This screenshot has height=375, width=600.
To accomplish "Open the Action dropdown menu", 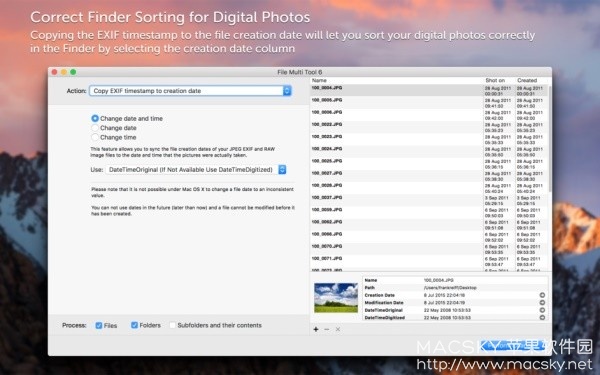I will tap(190, 91).
